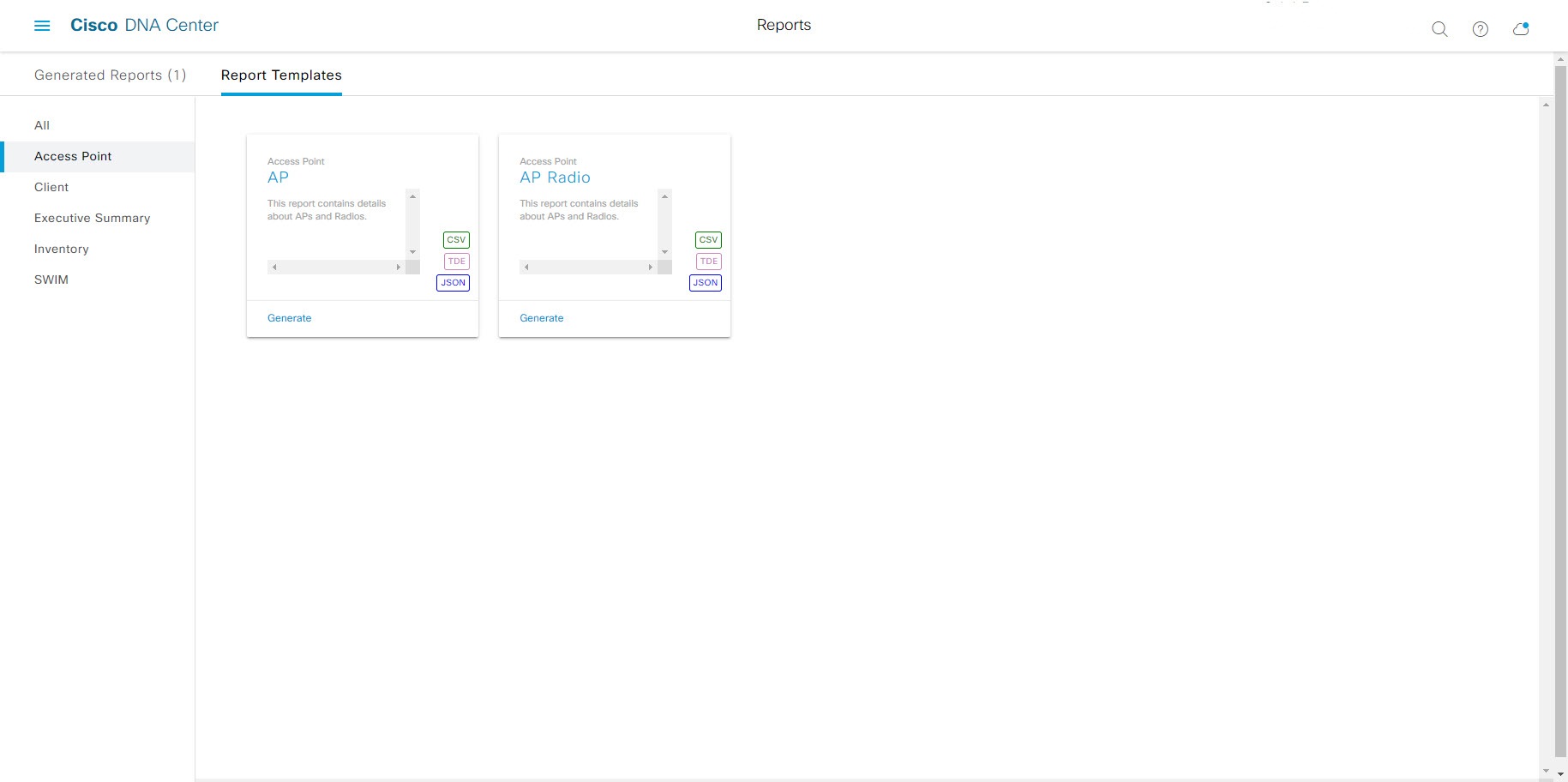
Task: Click the AP card description text
Action: pyautogui.click(x=327, y=210)
